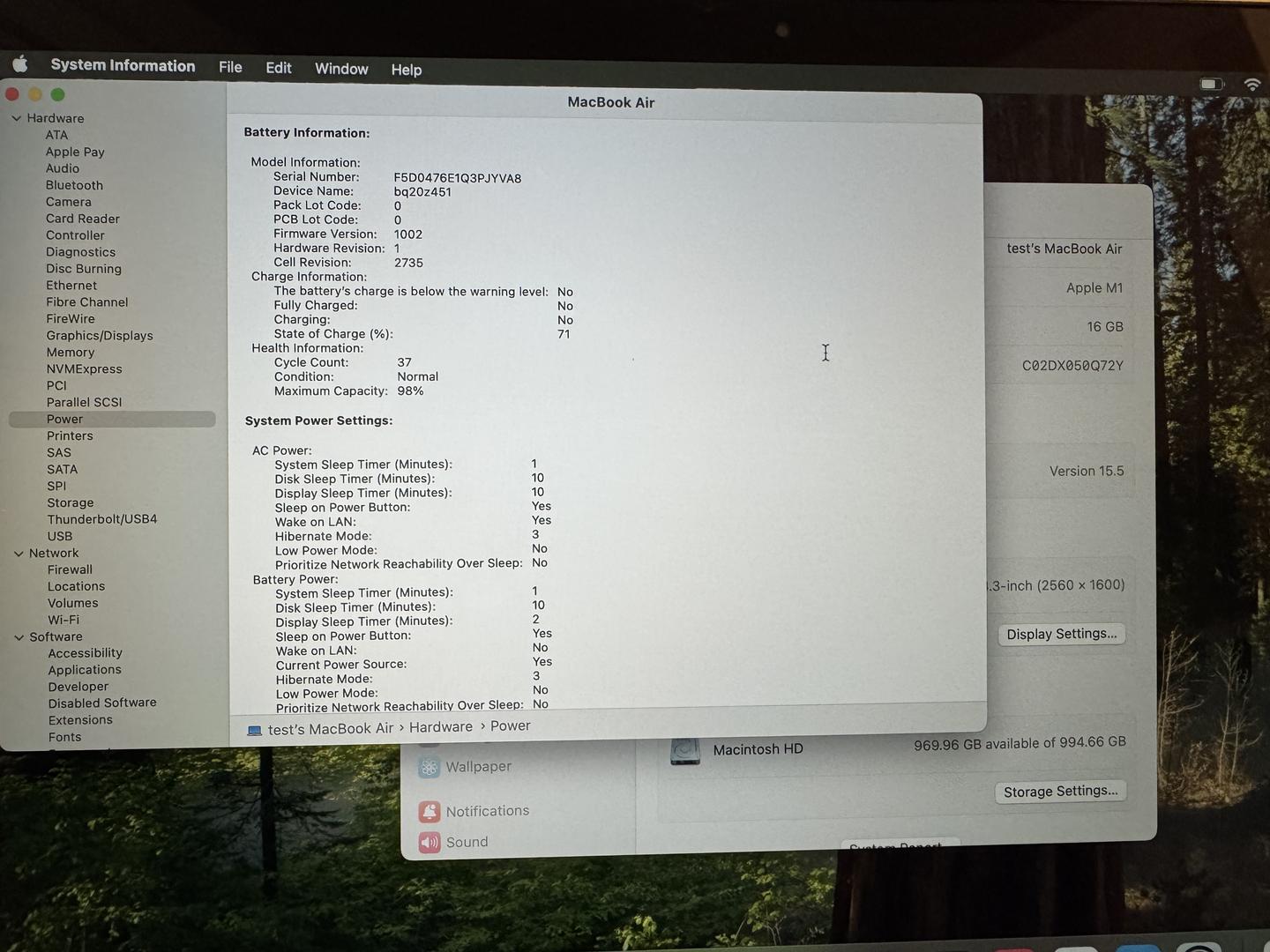1270x952 pixels.
Task: Click the laptop icon in path bar
Action: 255,730
